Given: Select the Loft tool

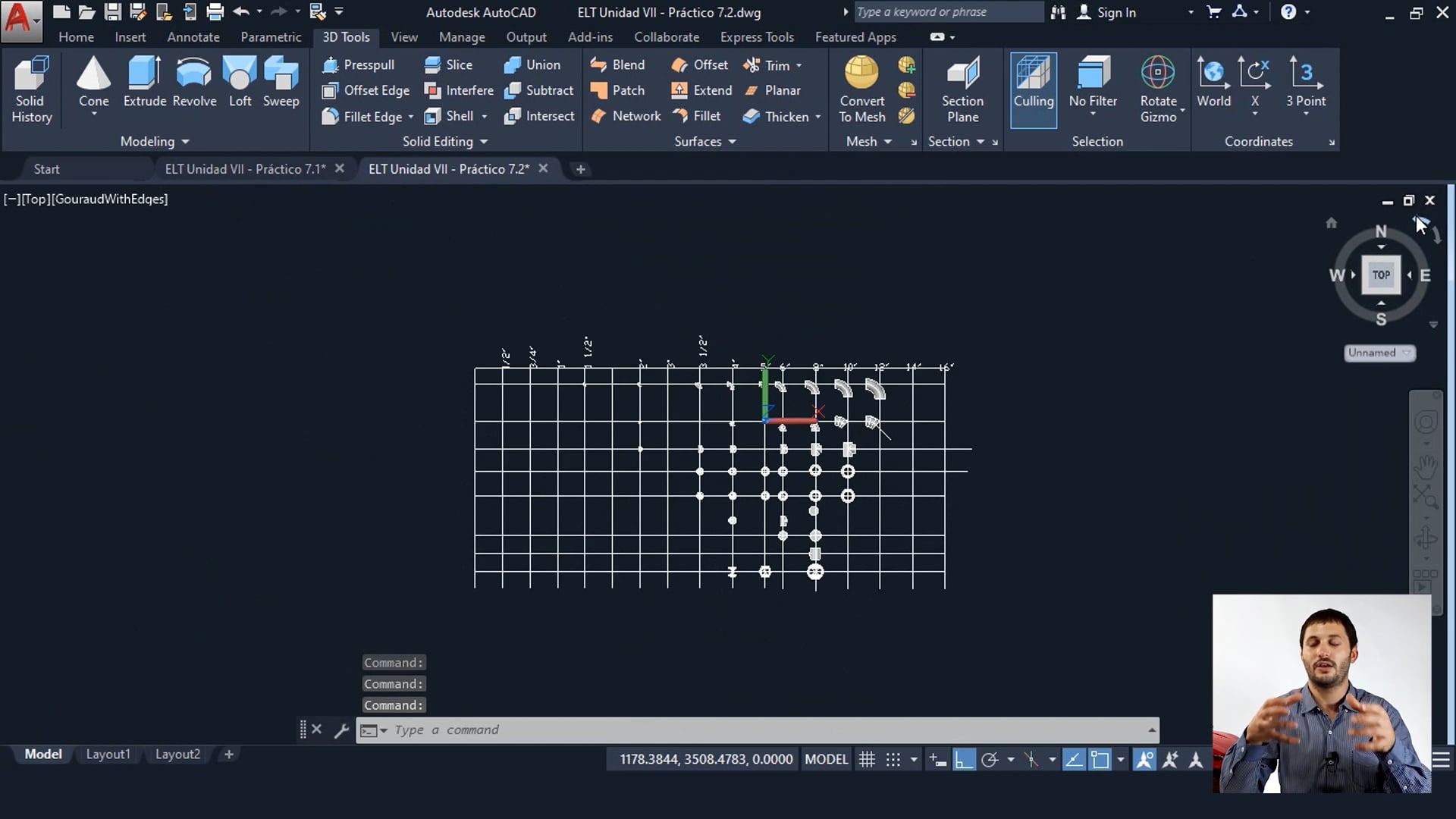Looking at the screenshot, I should (x=240, y=80).
